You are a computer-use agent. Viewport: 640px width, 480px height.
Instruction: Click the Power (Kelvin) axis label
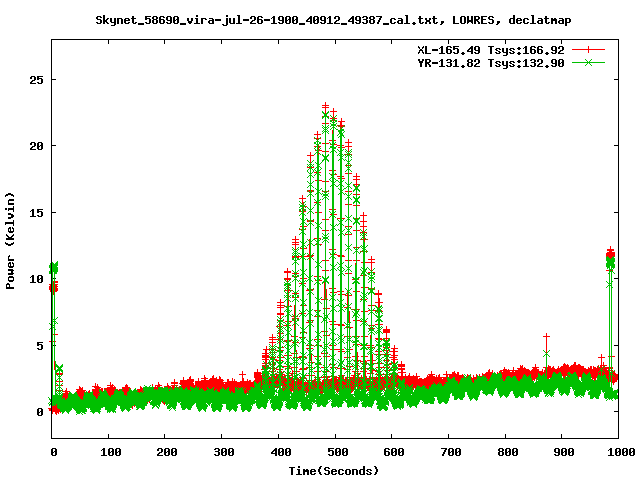[x=10, y=241]
